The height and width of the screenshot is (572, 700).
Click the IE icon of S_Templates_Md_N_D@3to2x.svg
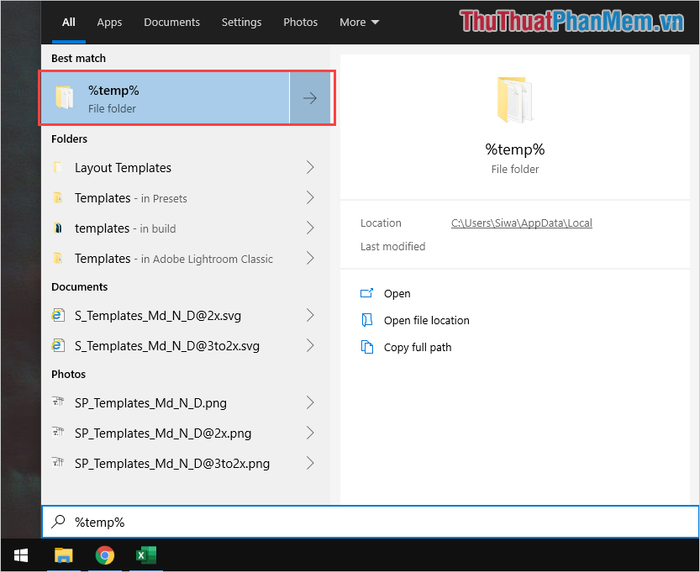tap(58, 346)
